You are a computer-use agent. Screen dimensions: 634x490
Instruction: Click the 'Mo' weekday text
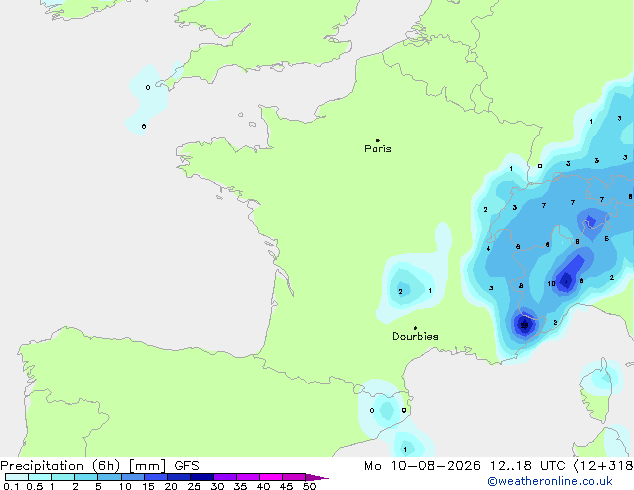click(372, 466)
